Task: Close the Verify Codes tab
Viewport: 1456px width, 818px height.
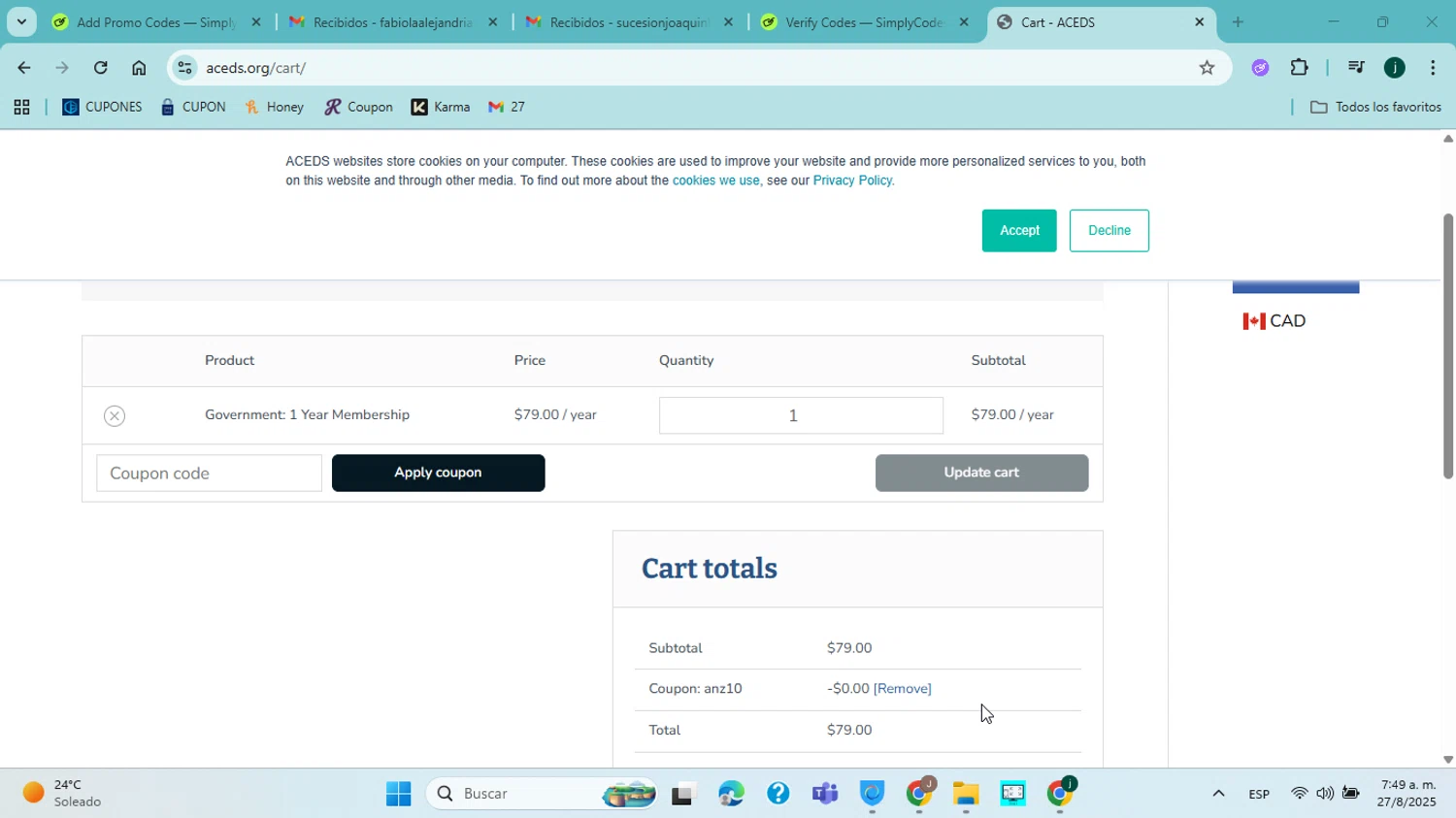Action: 964,22
